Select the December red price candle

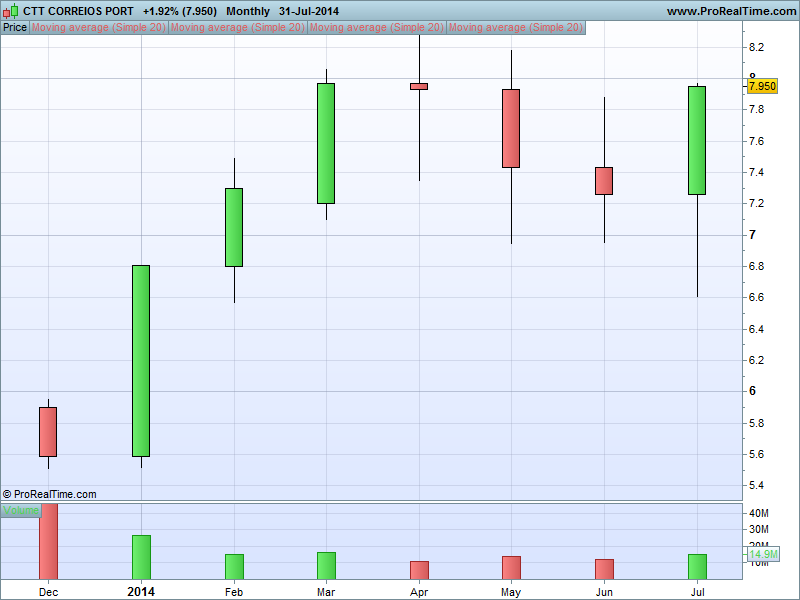pos(48,432)
